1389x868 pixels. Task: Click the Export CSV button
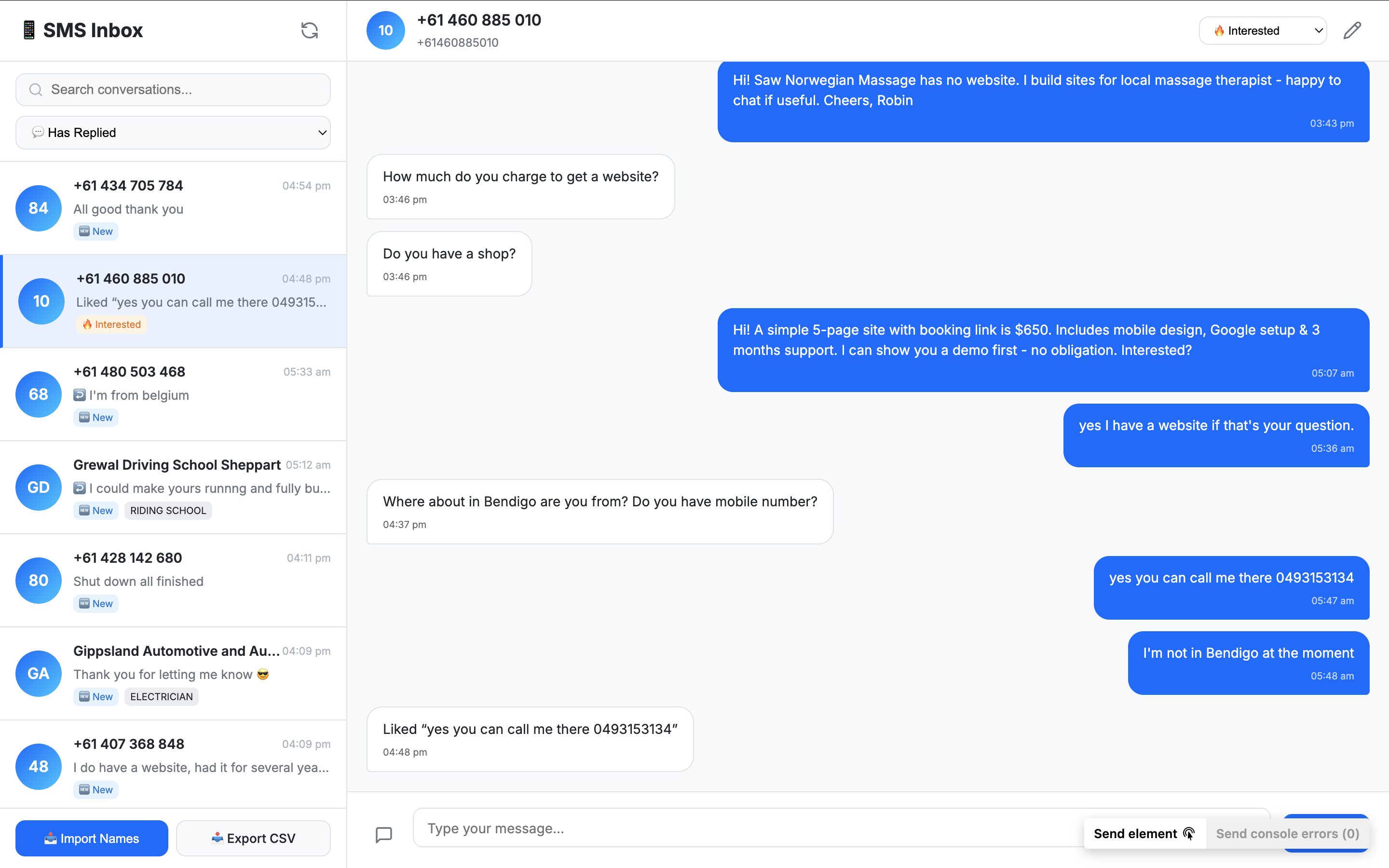point(253,838)
